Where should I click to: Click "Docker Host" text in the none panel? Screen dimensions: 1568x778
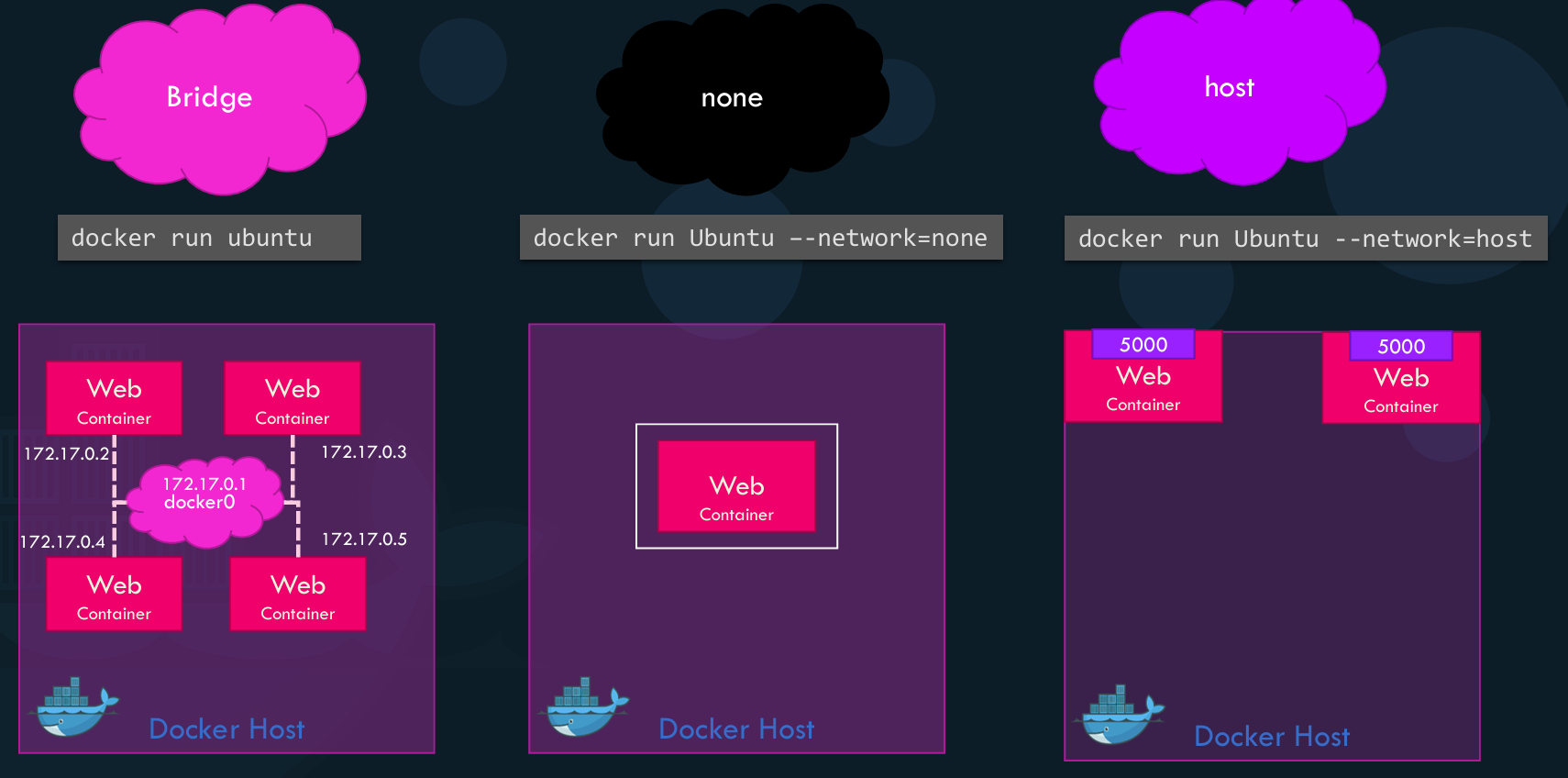(x=736, y=729)
